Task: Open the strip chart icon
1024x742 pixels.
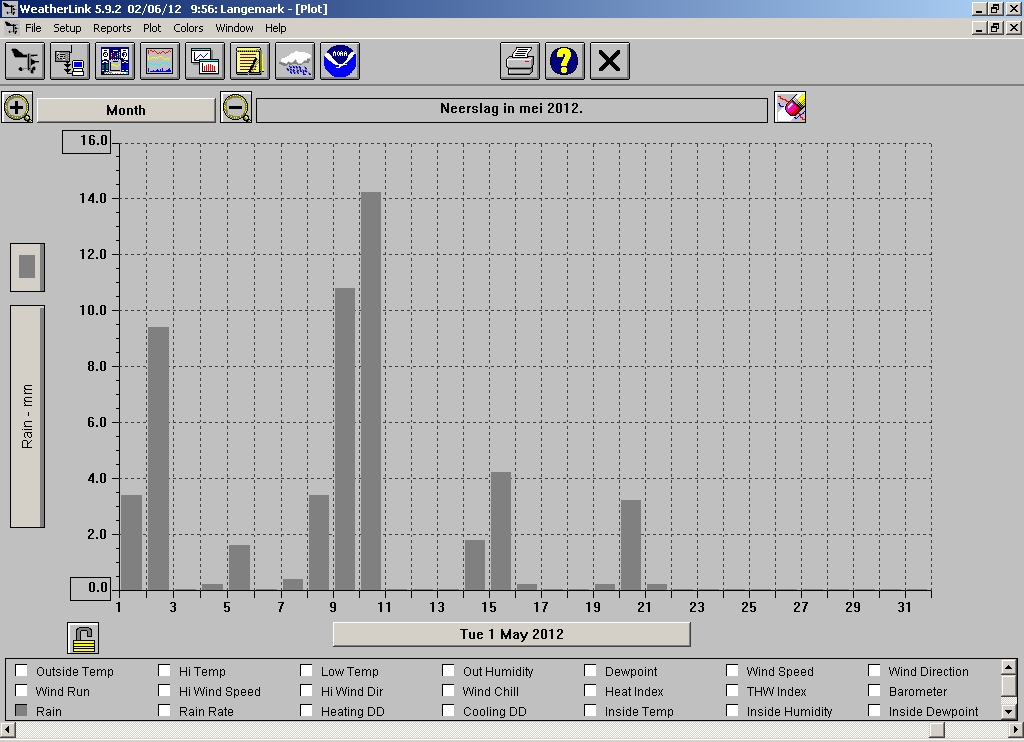Action: coord(160,61)
